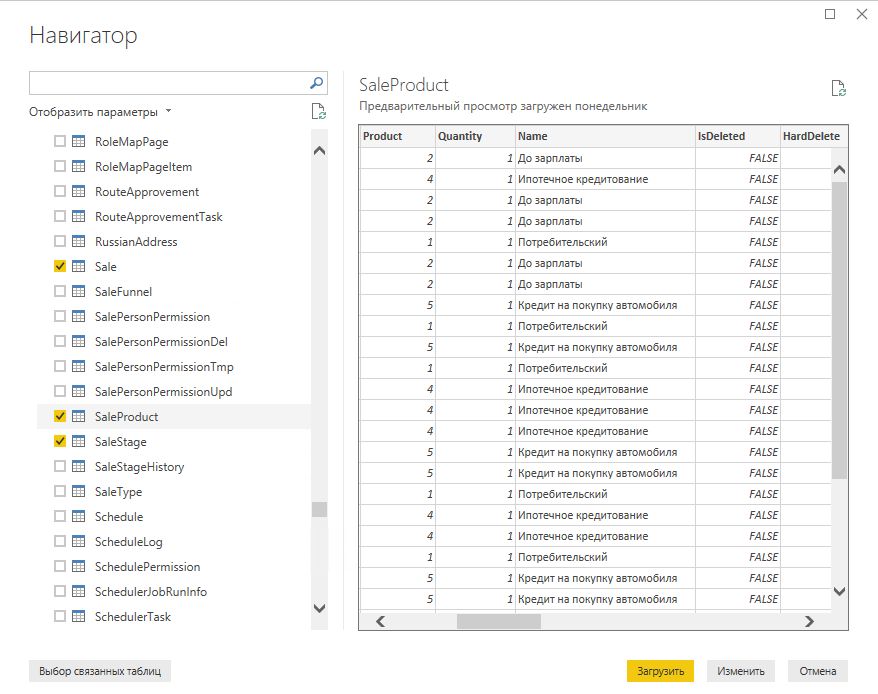Uncheck the SaleStage checkbox
Image resolution: width=878 pixels, height=694 pixels.
click(x=60, y=441)
